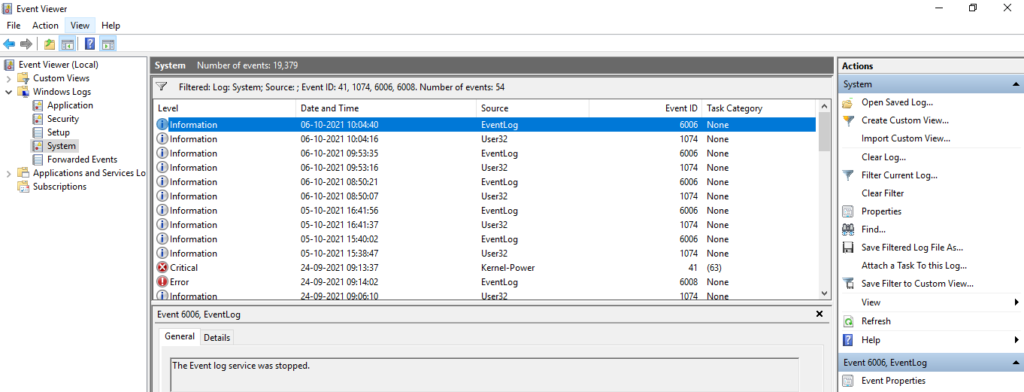1024x392 pixels.
Task: Click the Back arrow toolbar icon
Action: point(9,44)
